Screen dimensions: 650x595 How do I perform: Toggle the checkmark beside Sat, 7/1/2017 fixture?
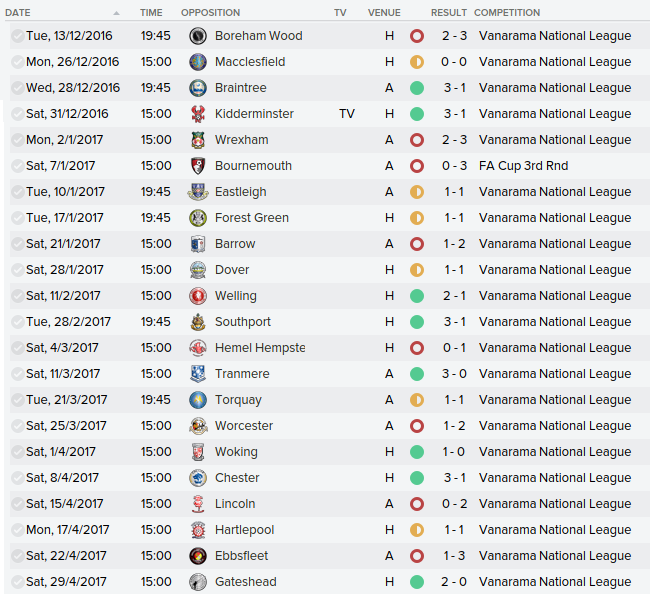pos(17,166)
